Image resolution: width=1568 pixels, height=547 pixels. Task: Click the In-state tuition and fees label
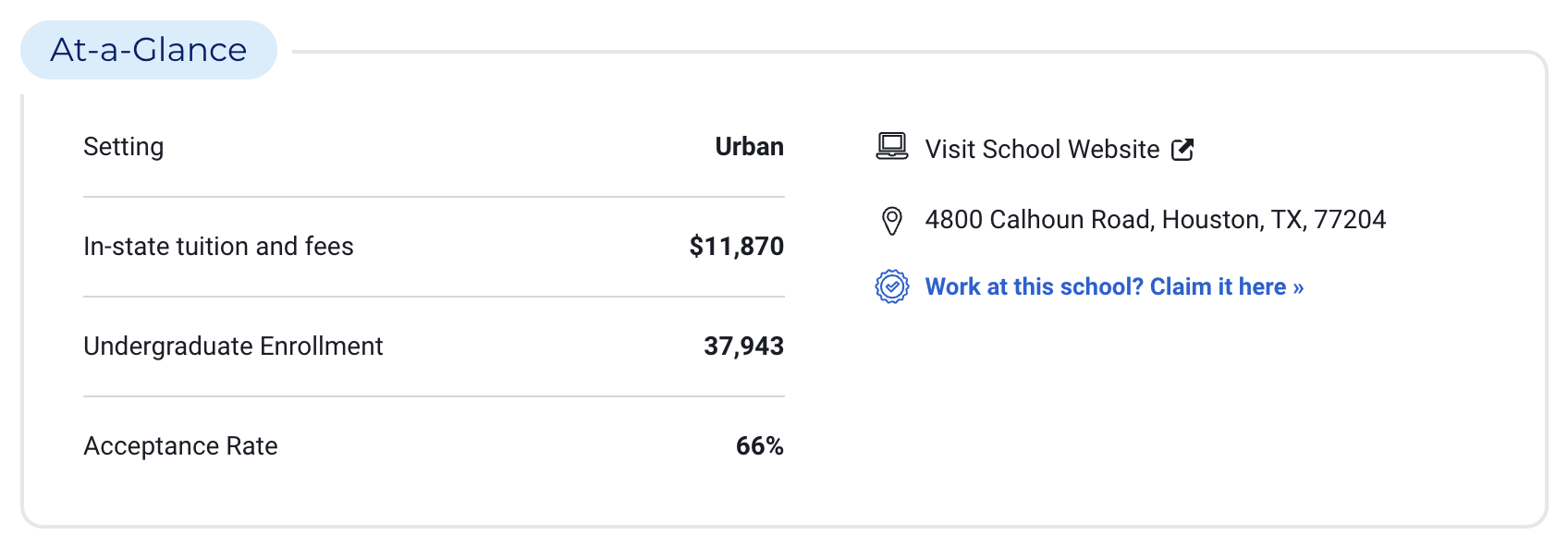coord(218,247)
